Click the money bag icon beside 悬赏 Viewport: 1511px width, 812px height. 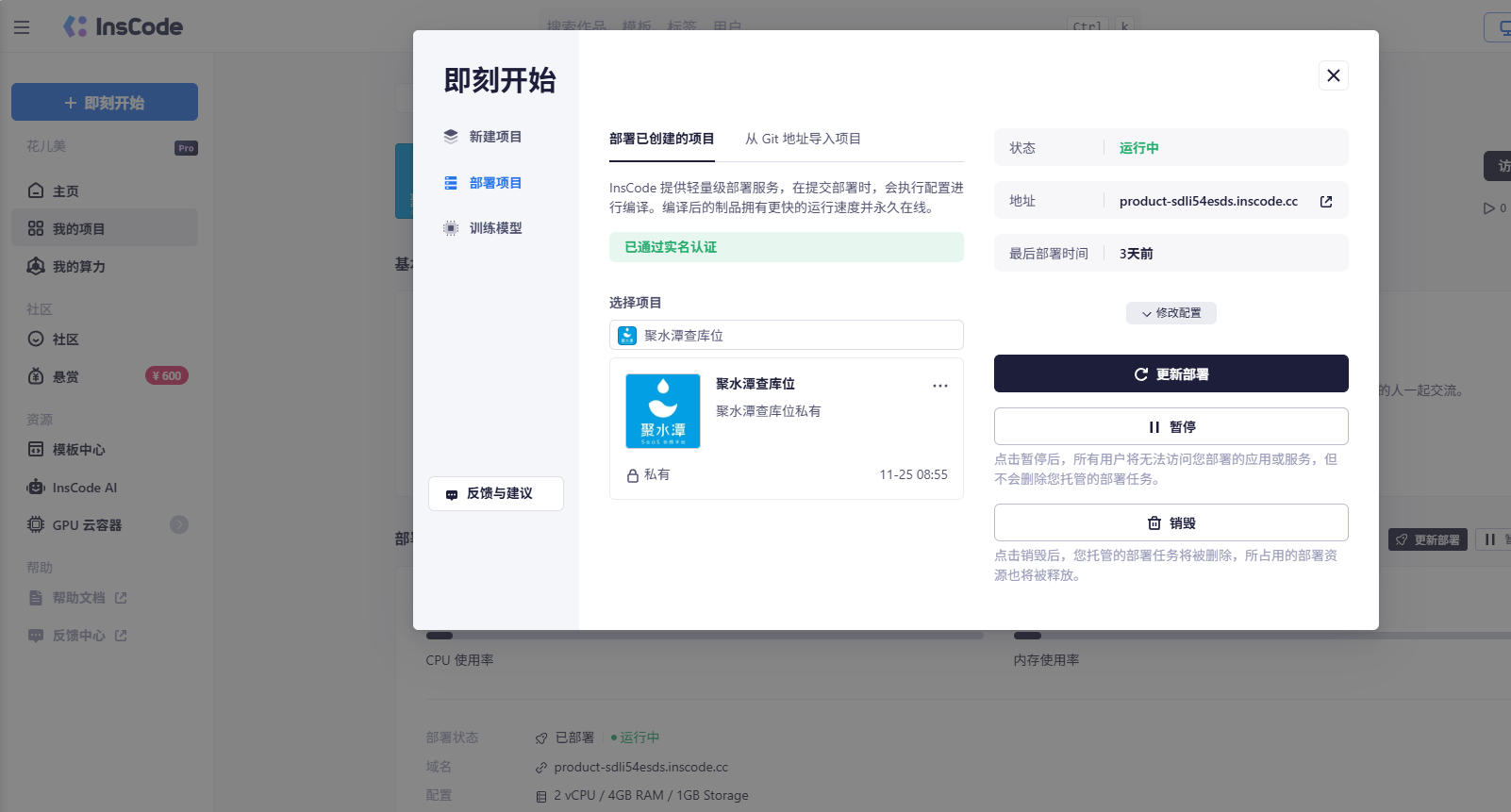(36, 376)
